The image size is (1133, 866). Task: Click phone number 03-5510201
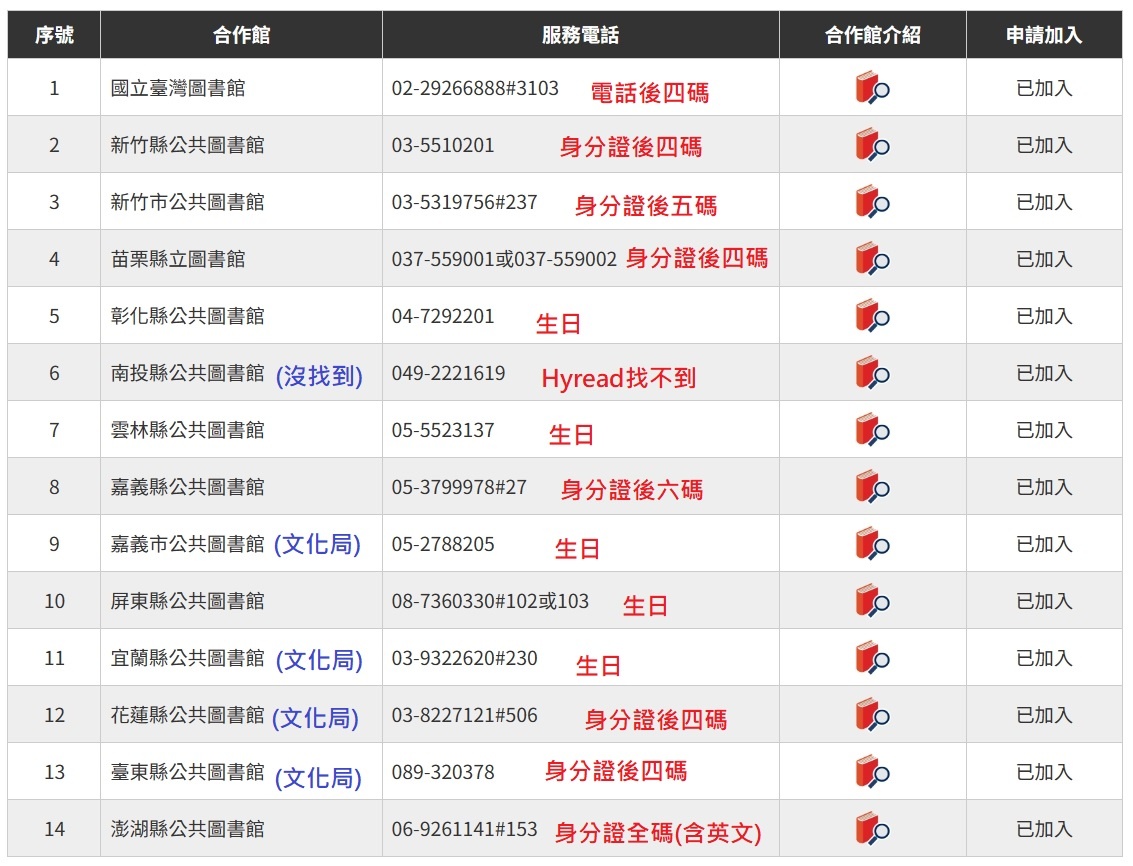tap(443, 145)
